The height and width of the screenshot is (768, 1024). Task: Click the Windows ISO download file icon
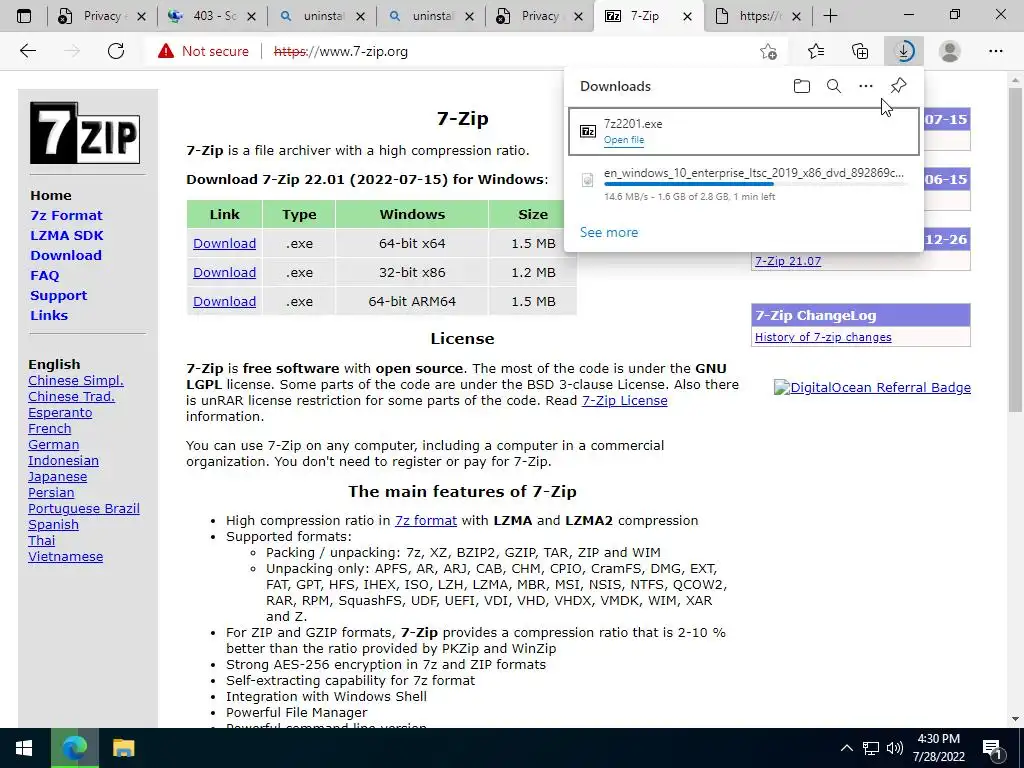pyautogui.click(x=588, y=180)
